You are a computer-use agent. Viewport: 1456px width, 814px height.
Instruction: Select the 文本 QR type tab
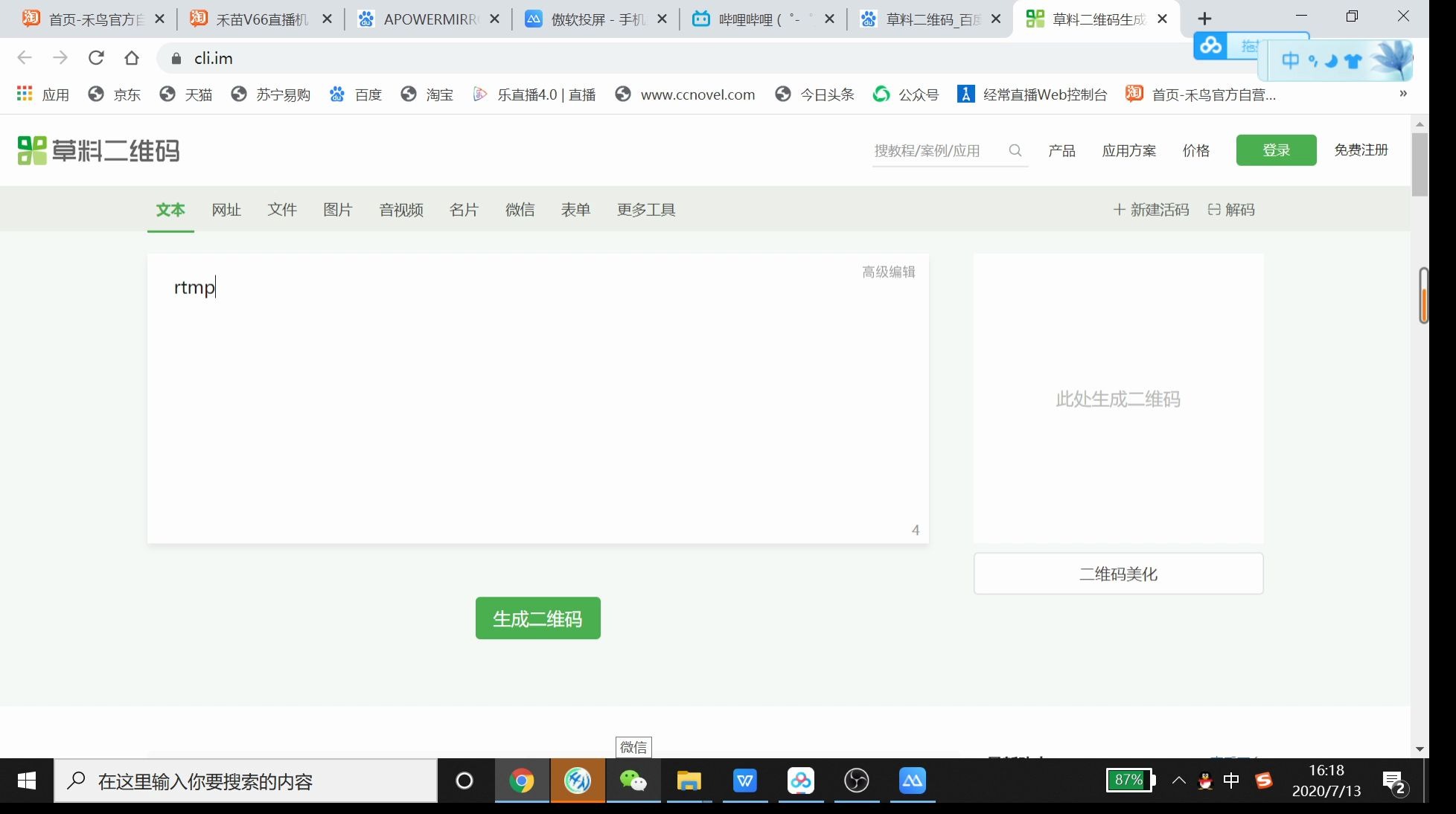tap(170, 210)
